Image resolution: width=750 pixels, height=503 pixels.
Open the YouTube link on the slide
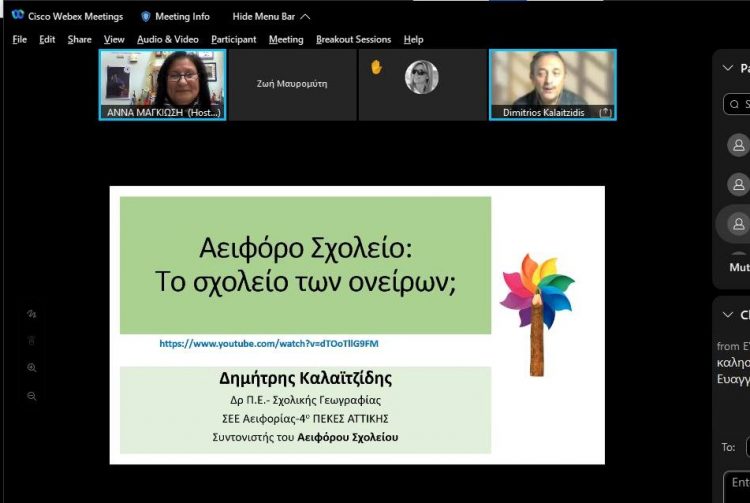pyautogui.click(x=269, y=343)
